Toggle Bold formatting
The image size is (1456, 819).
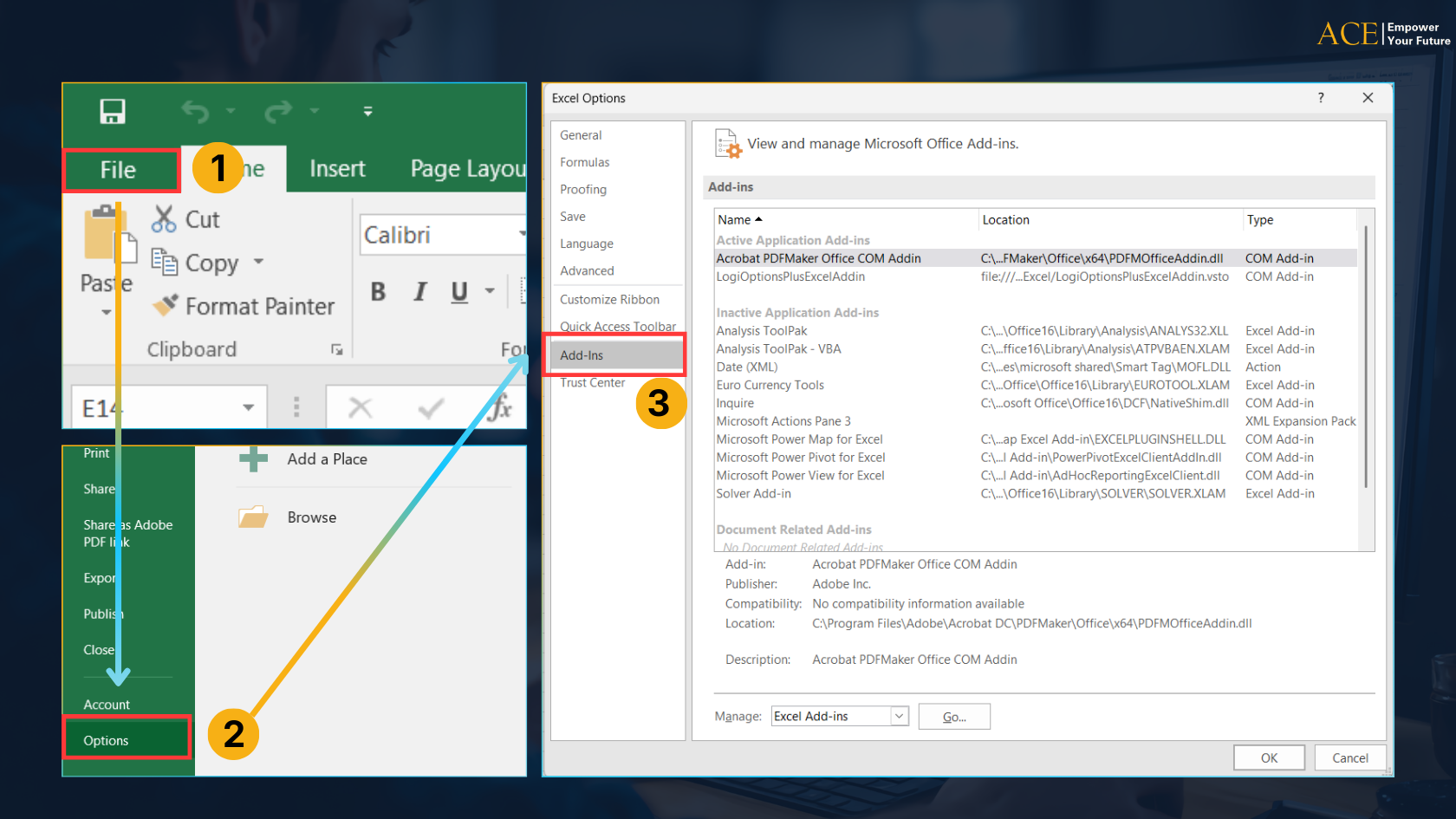click(x=378, y=292)
